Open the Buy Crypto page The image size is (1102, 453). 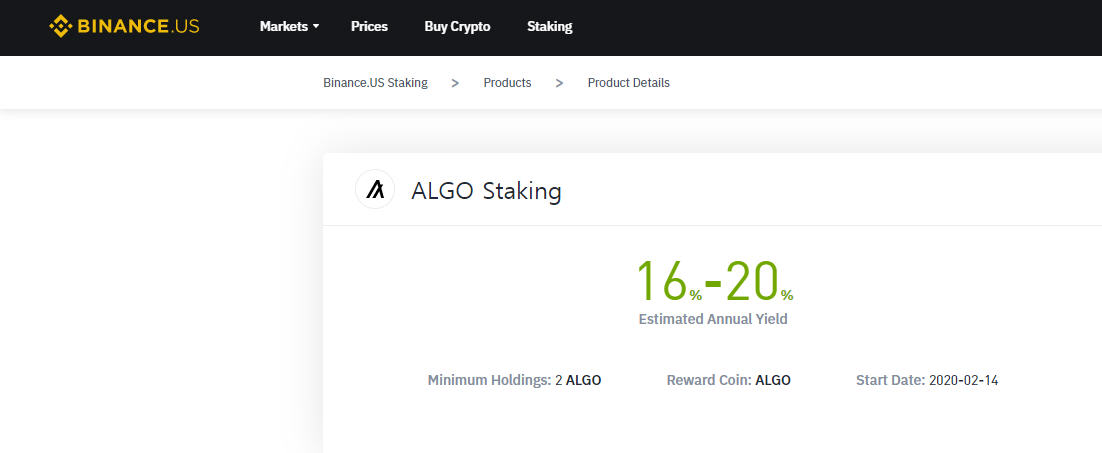click(458, 27)
